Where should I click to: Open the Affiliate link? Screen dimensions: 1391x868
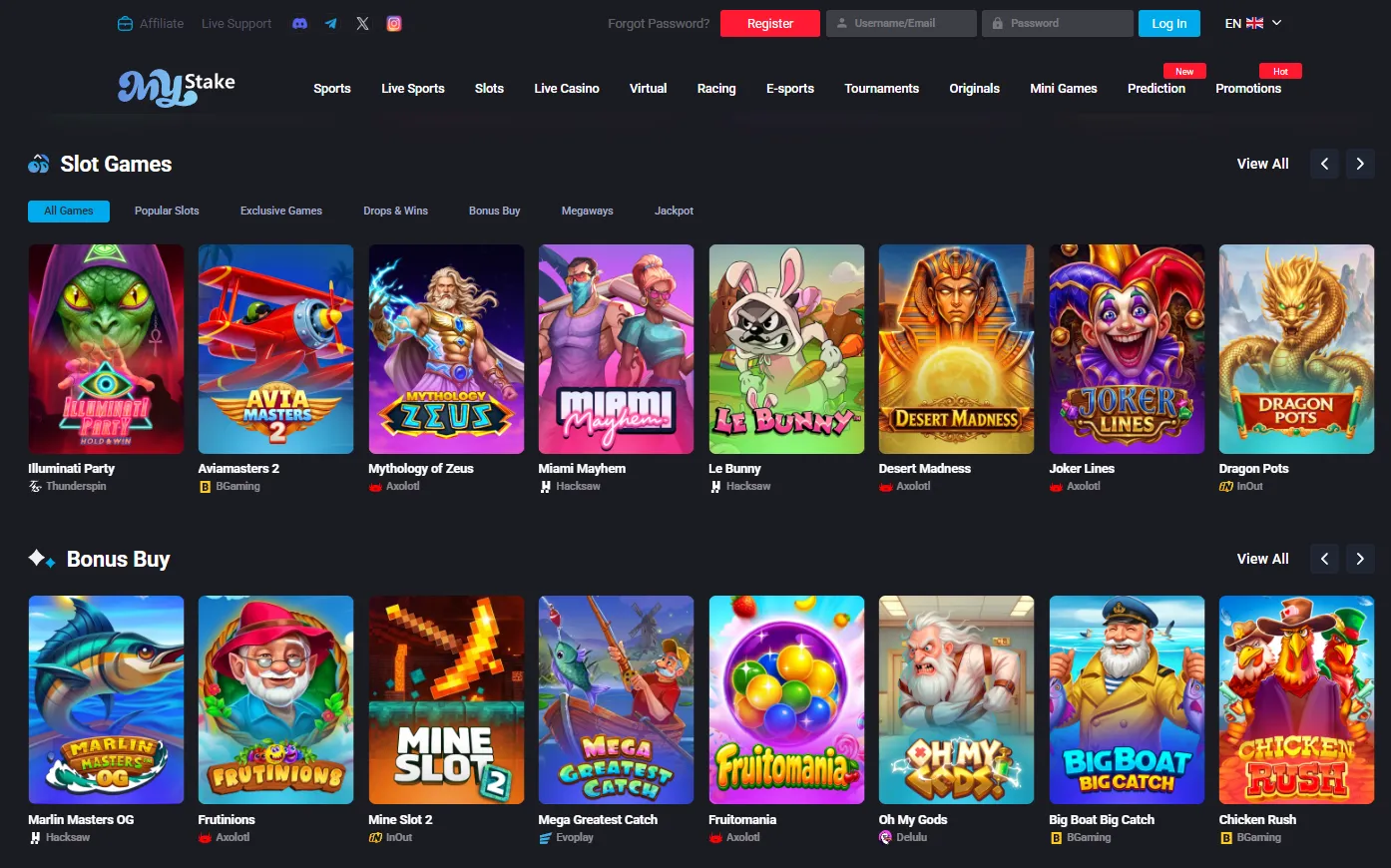click(x=151, y=23)
